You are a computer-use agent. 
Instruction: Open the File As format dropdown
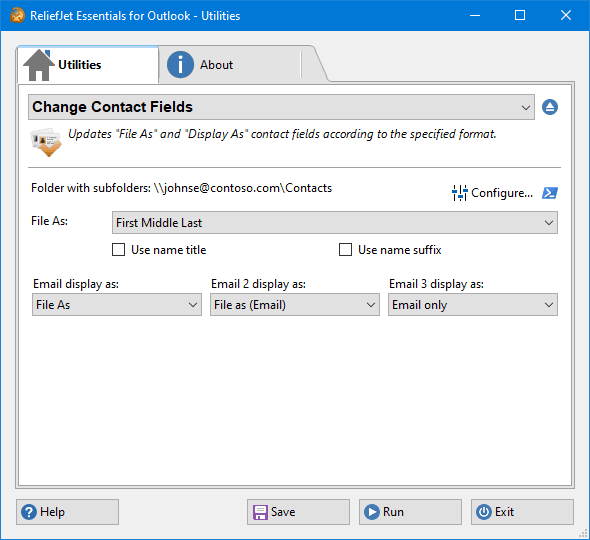click(335, 222)
